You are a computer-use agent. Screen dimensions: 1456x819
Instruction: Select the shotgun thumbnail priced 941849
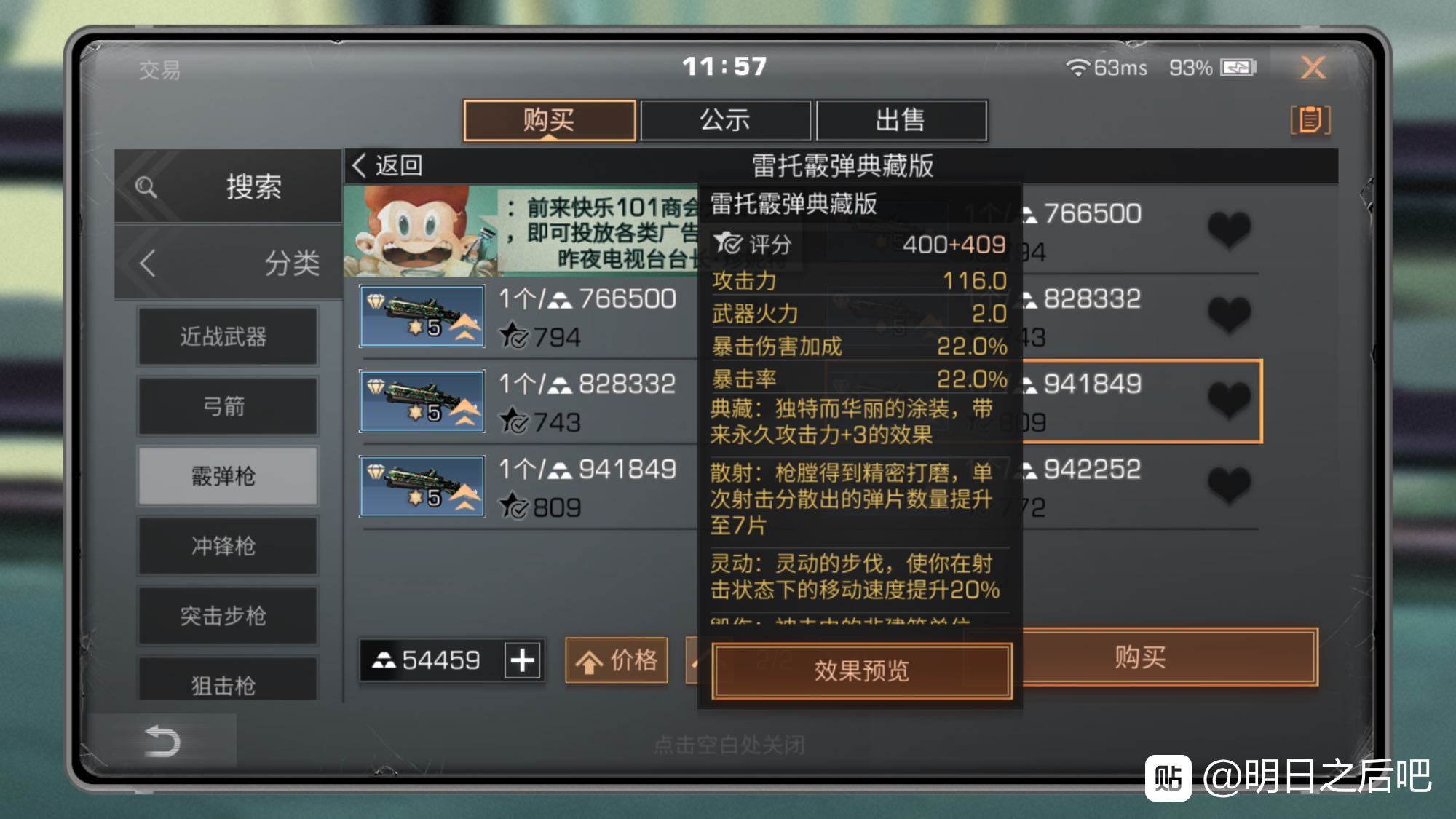[422, 486]
